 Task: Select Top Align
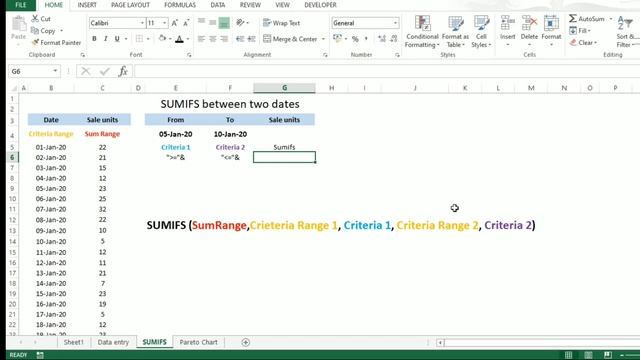(201, 22)
